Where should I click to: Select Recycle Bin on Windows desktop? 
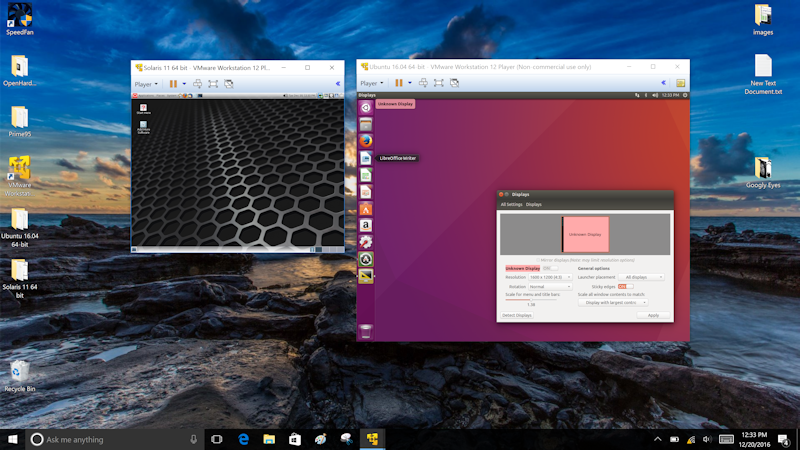coord(19,376)
